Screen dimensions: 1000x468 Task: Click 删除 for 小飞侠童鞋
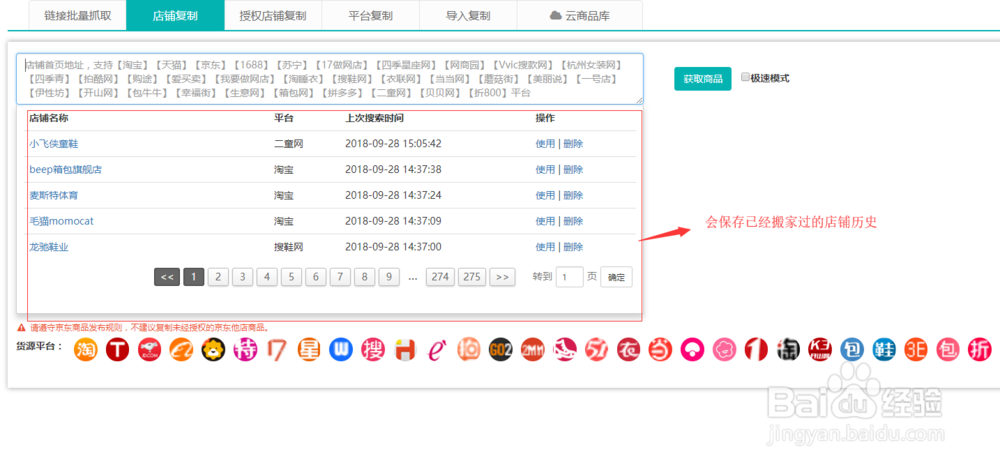[573, 144]
